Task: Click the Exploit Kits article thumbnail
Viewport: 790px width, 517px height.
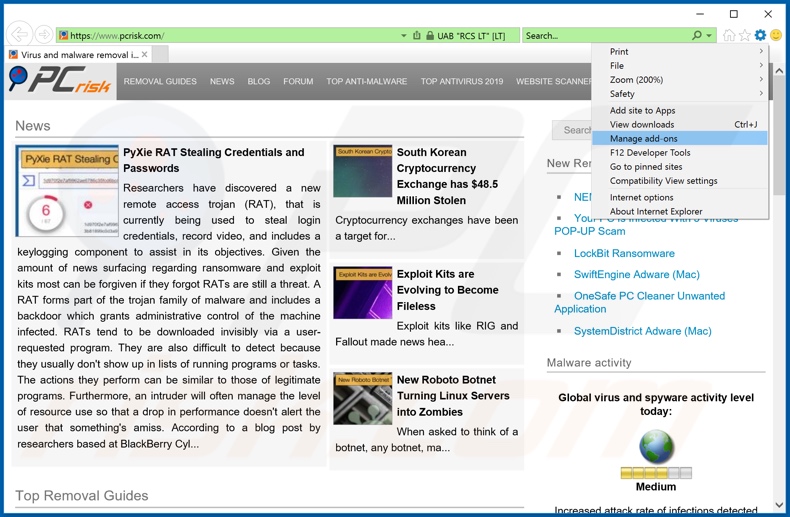Action: tap(362, 293)
